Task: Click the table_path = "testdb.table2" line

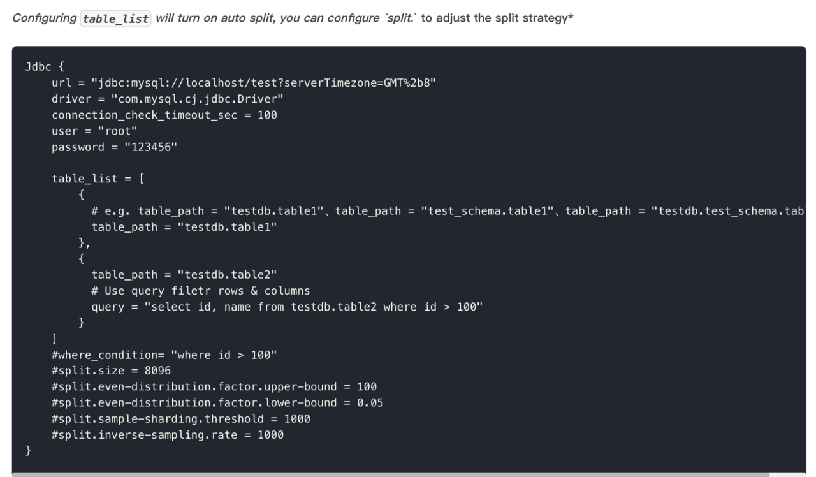Action: (x=184, y=274)
